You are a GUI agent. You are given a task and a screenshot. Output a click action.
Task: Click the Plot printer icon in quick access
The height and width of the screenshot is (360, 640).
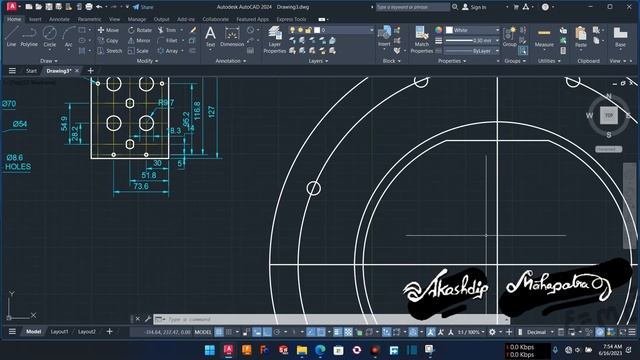[x=89, y=7]
